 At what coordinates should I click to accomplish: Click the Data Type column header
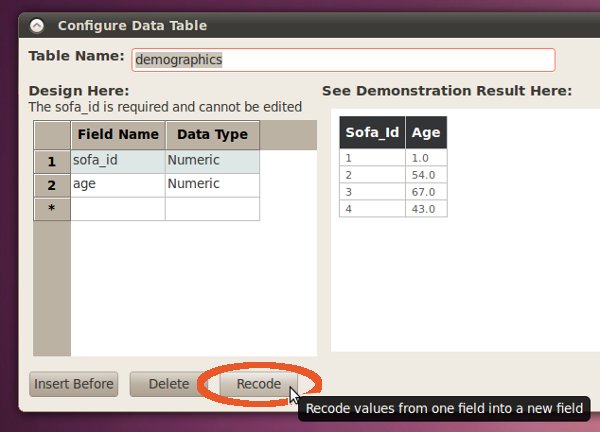click(x=213, y=135)
